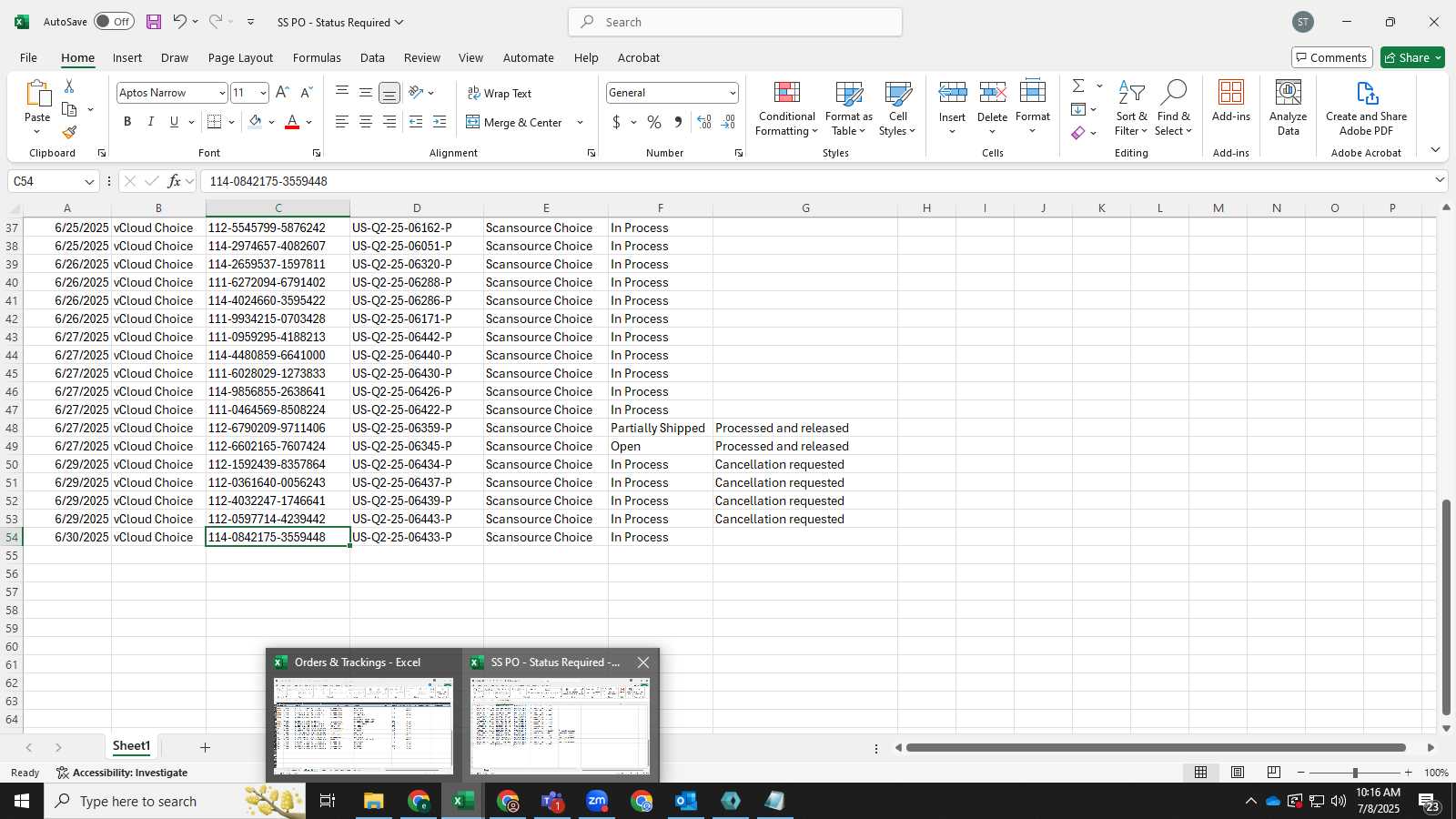The width and height of the screenshot is (1456, 819).
Task: Open the File tab
Action: [28, 57]
